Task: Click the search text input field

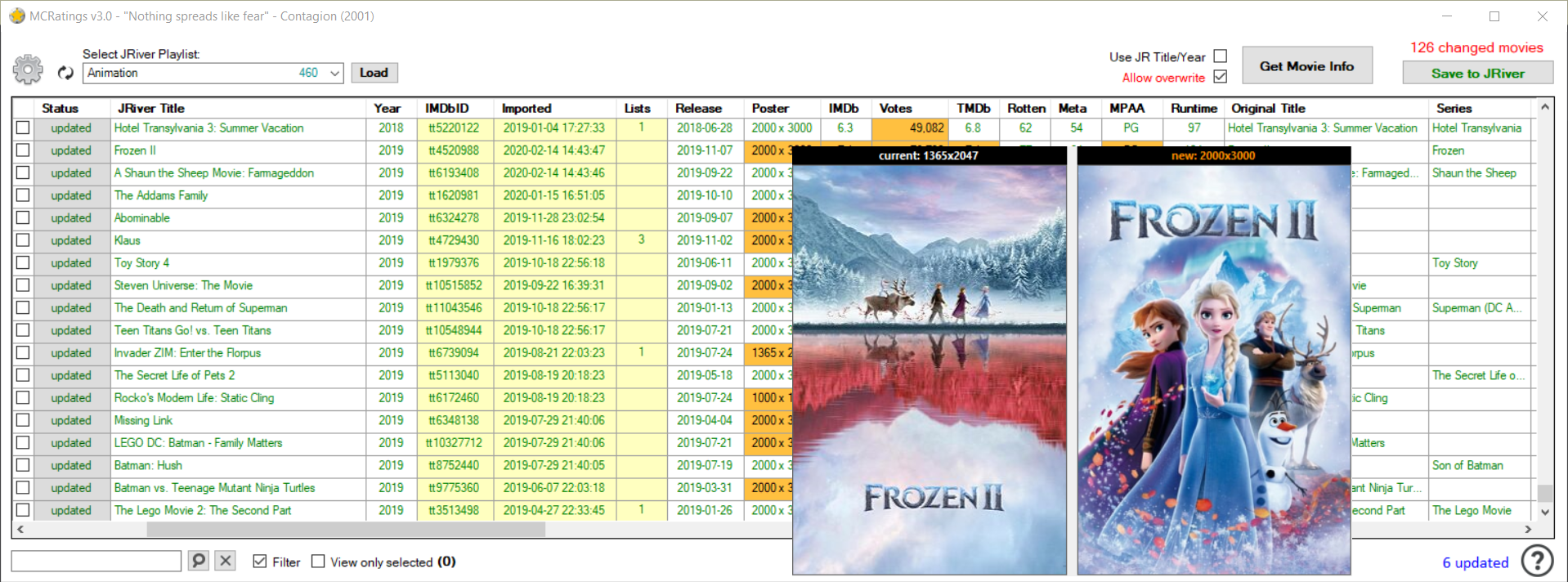Action: tap(96, 561)
